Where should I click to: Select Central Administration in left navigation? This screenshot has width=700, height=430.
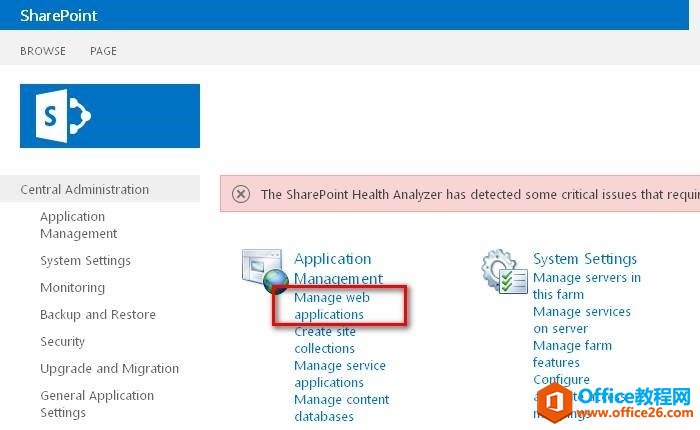pos(85,189)
